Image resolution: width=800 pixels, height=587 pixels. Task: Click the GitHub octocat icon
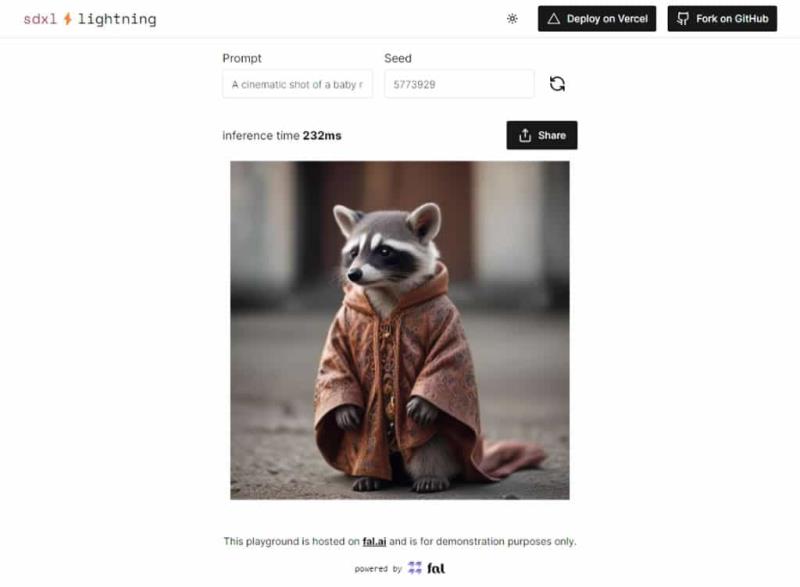pyautogui.click(x=683, y=19)
